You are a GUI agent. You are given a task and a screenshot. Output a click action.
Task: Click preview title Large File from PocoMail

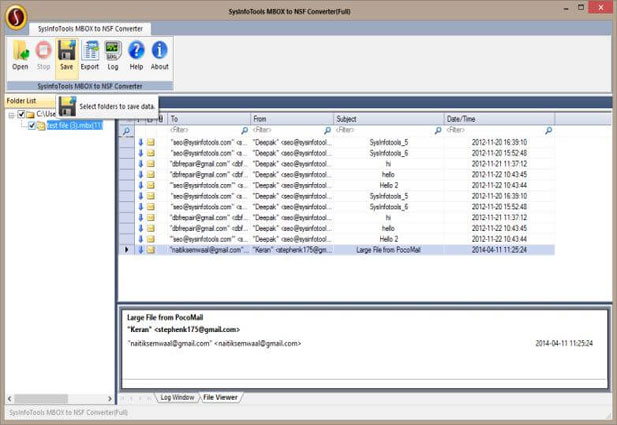point(165,317)
